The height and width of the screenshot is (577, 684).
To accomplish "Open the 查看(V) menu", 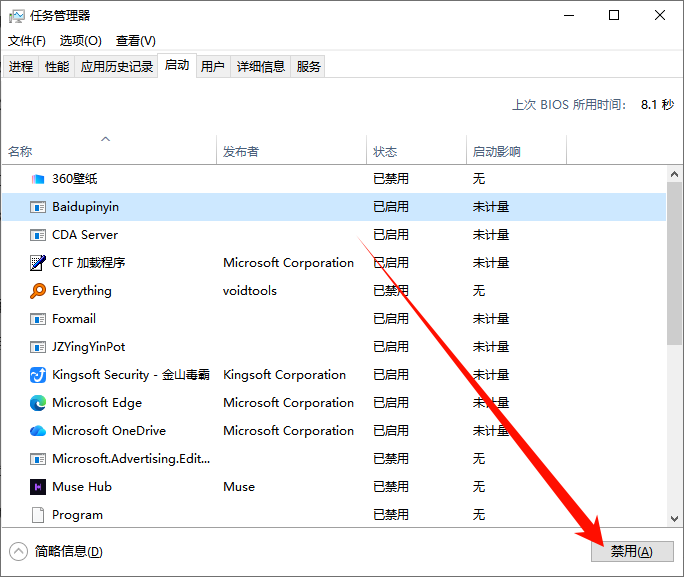I will 136,41.
